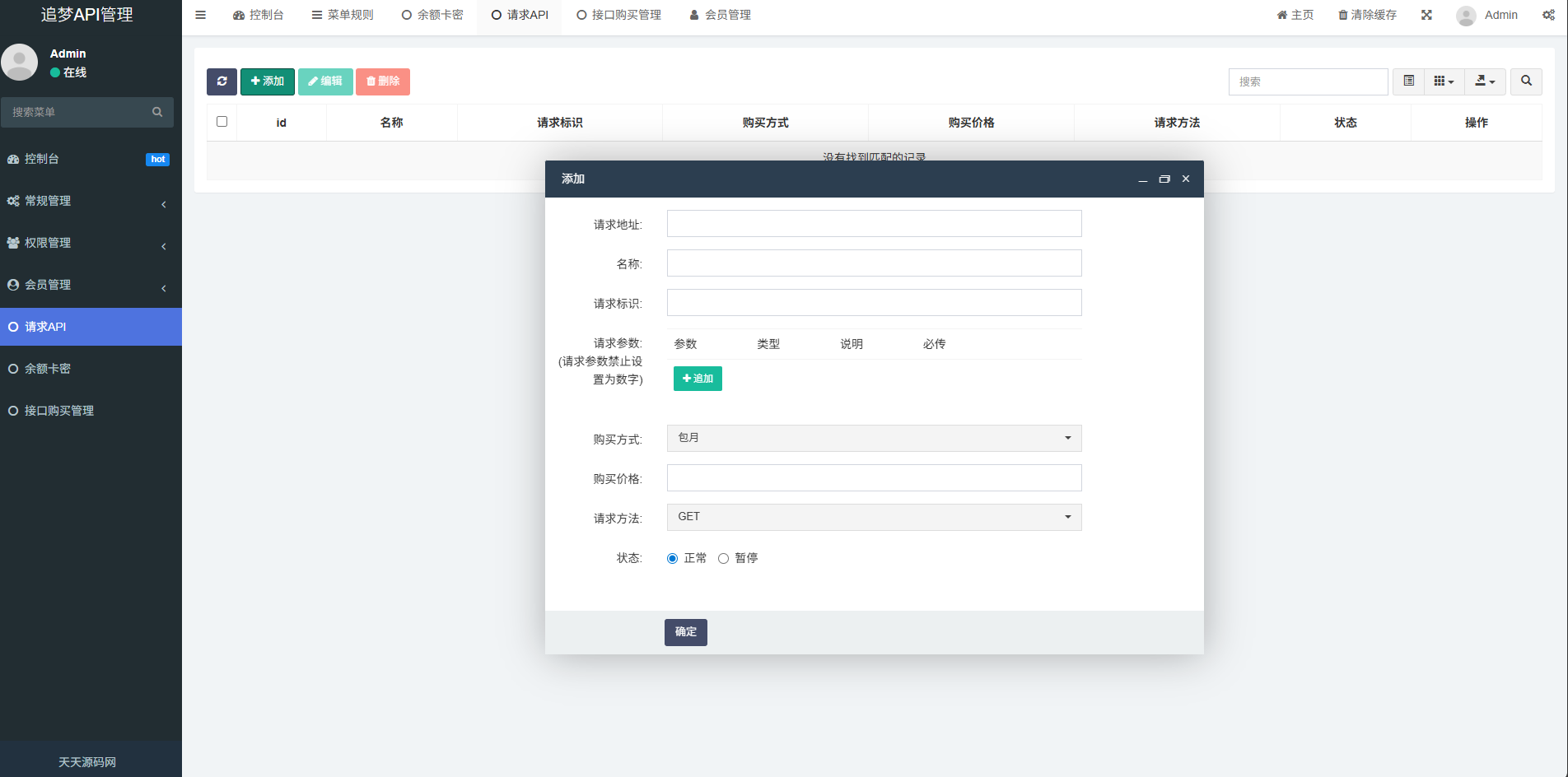
Task: Click the 追加 button to add a parameter
Action: pos(697,379)
